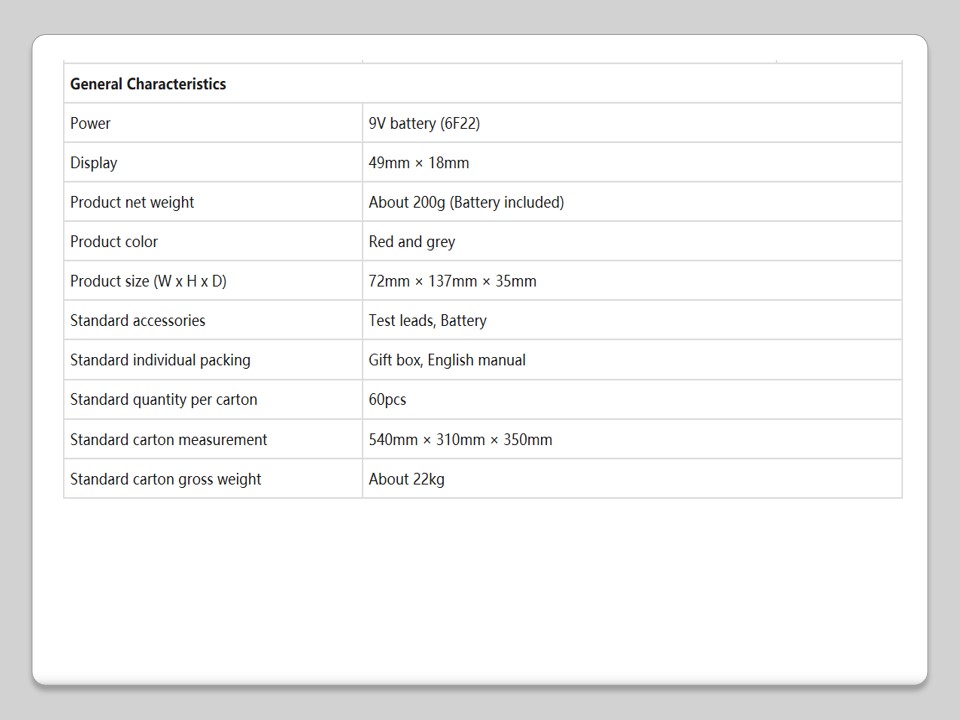Select the Standard carton measurement label
This screenshot has height=720, width=960.
169,440
